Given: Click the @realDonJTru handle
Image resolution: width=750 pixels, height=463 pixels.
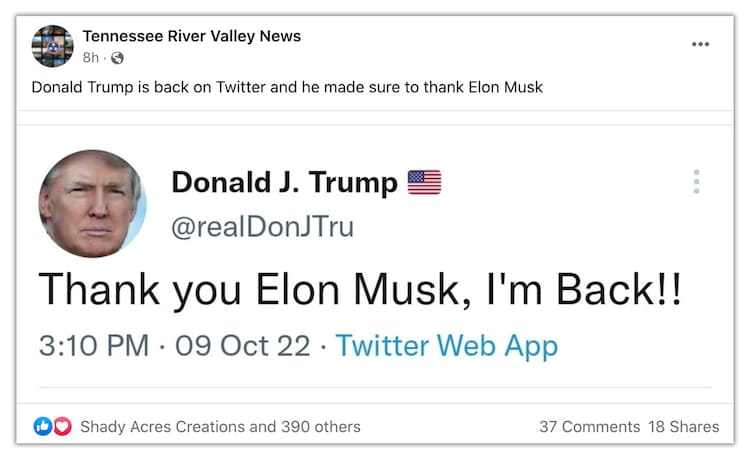Looking at the screenshot, I should click(263, 227).
